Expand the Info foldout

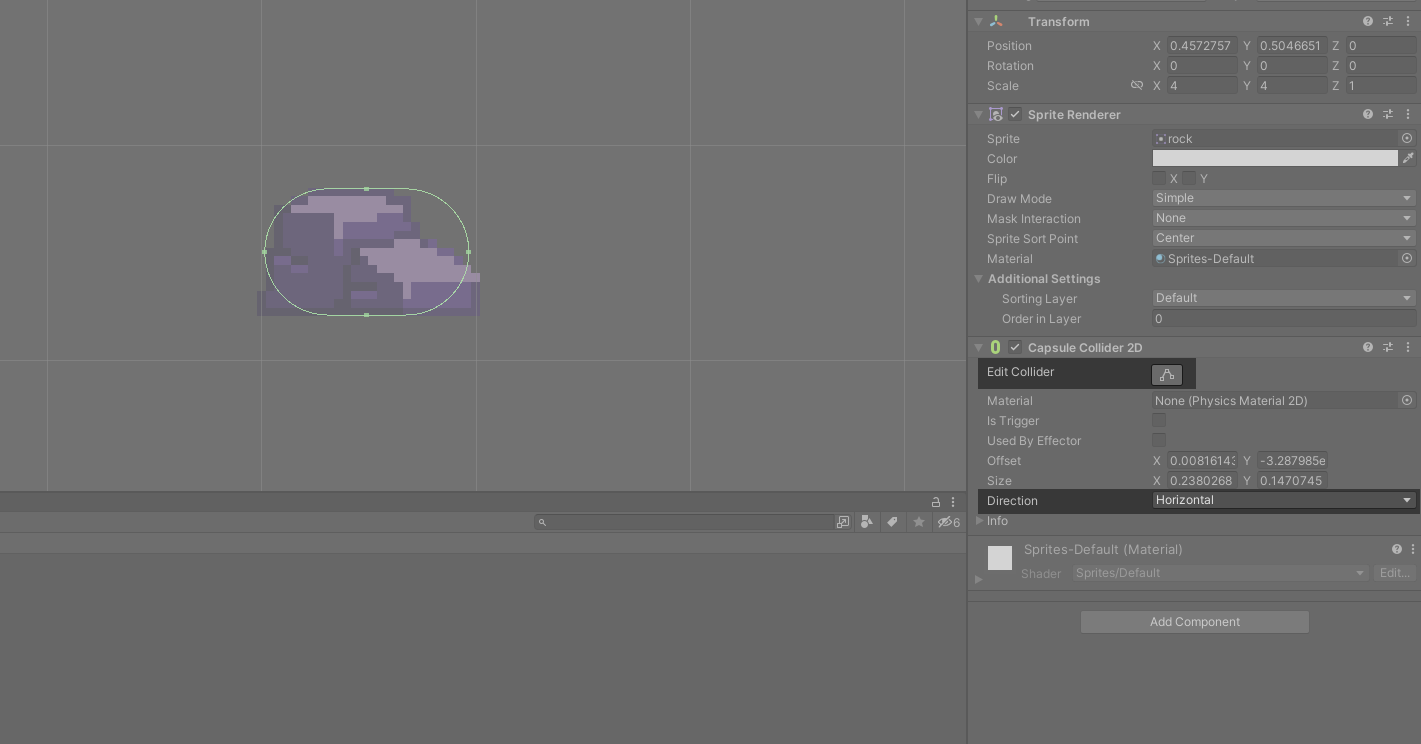[980, 521]
